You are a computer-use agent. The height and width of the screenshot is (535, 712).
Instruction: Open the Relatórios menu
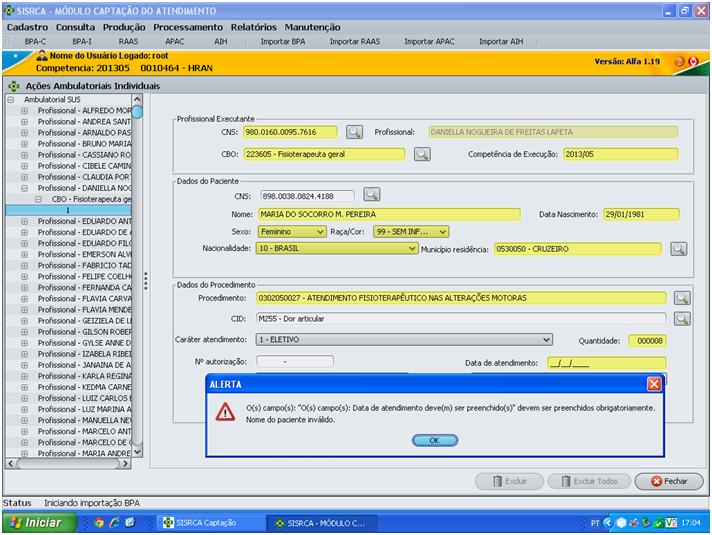[x=253, y=27]
